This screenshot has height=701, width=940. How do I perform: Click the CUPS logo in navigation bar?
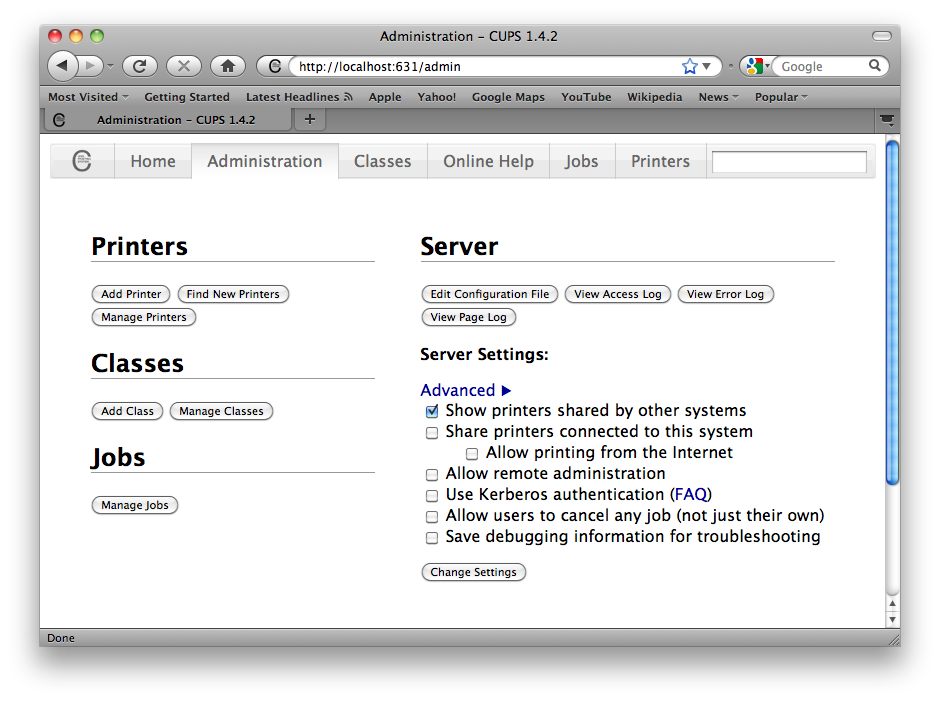82,161
